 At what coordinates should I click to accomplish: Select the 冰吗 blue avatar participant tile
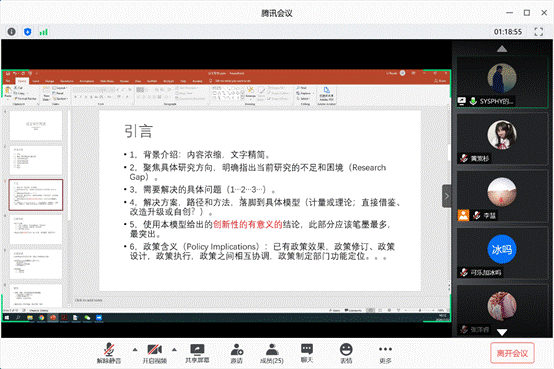pos(502,254)
